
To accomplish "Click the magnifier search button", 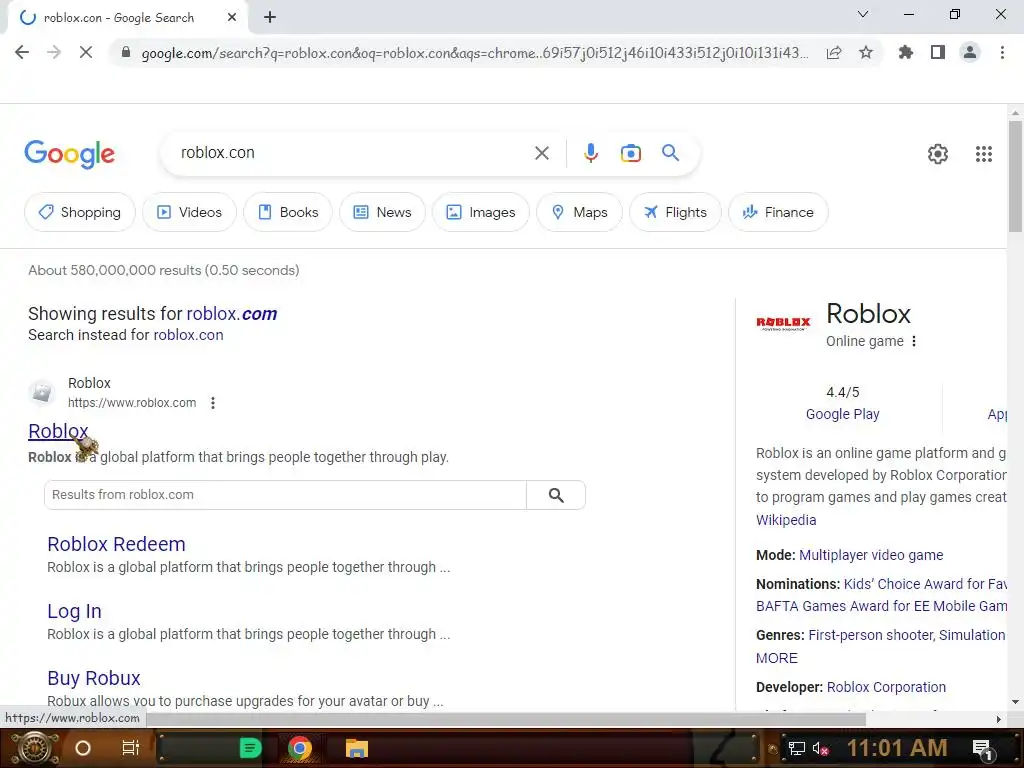I will coord(671,153).
